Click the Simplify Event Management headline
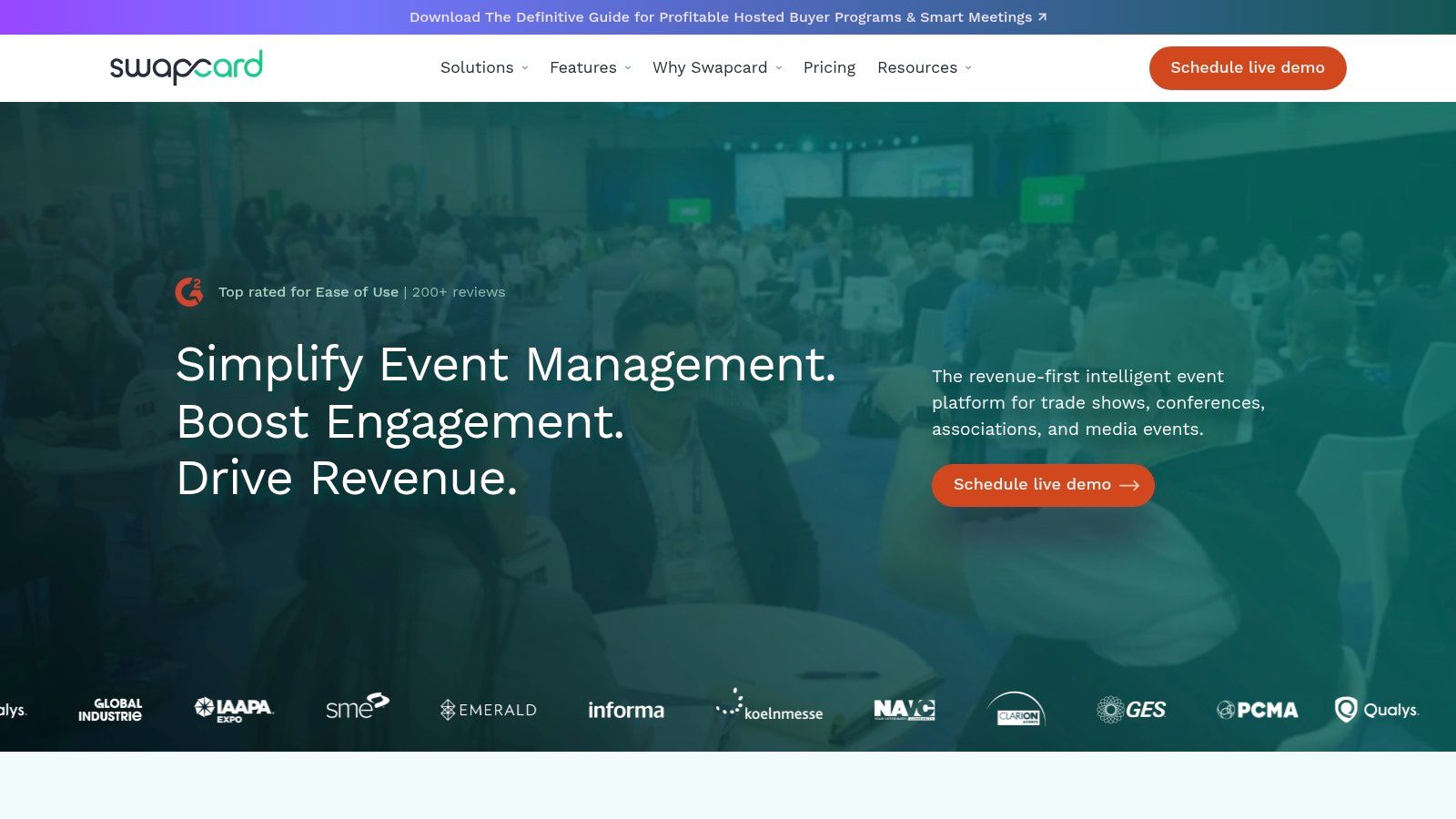 tap(506, 365)
